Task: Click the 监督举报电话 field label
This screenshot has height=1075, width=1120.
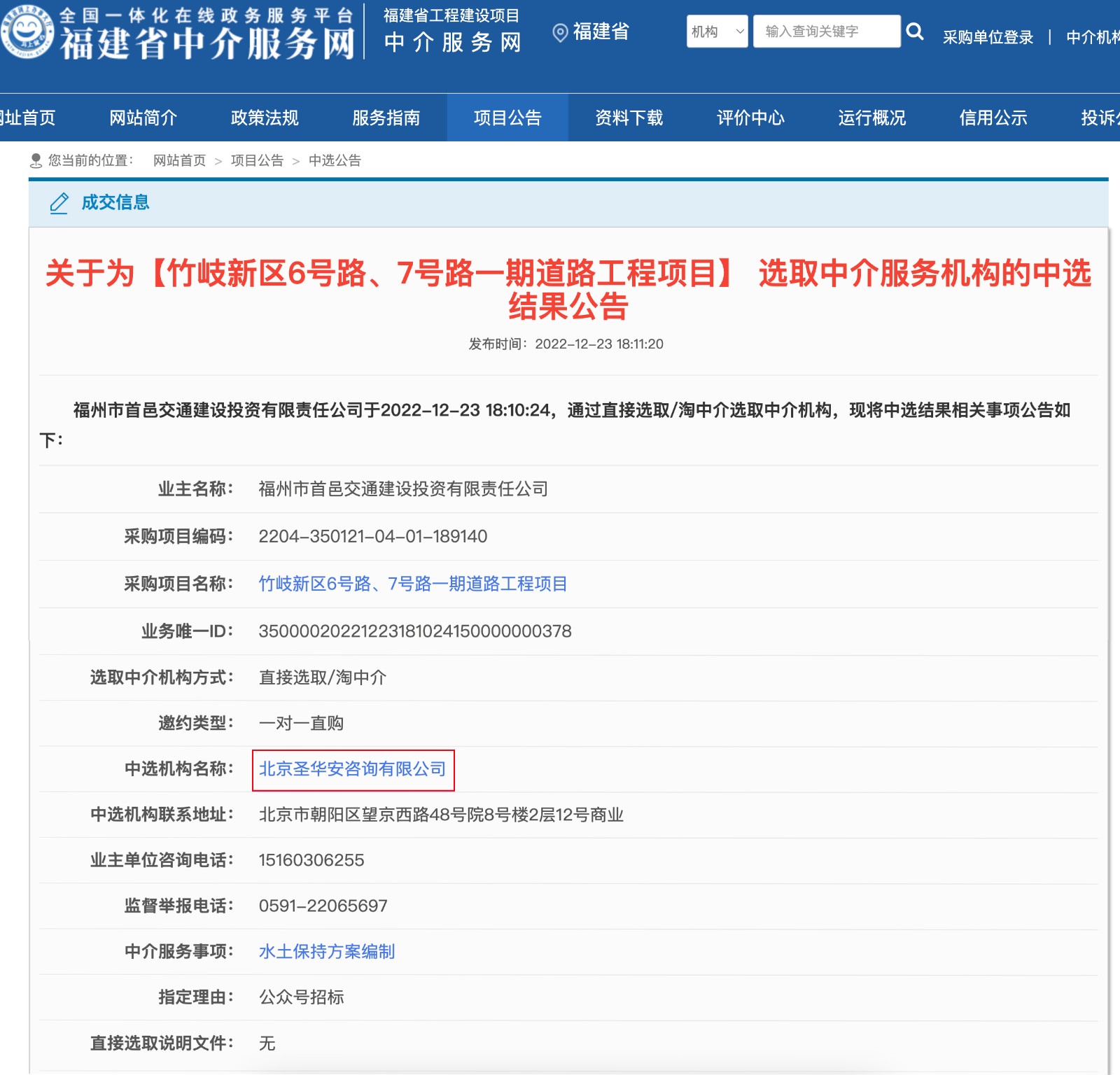Action: (178, 906)
